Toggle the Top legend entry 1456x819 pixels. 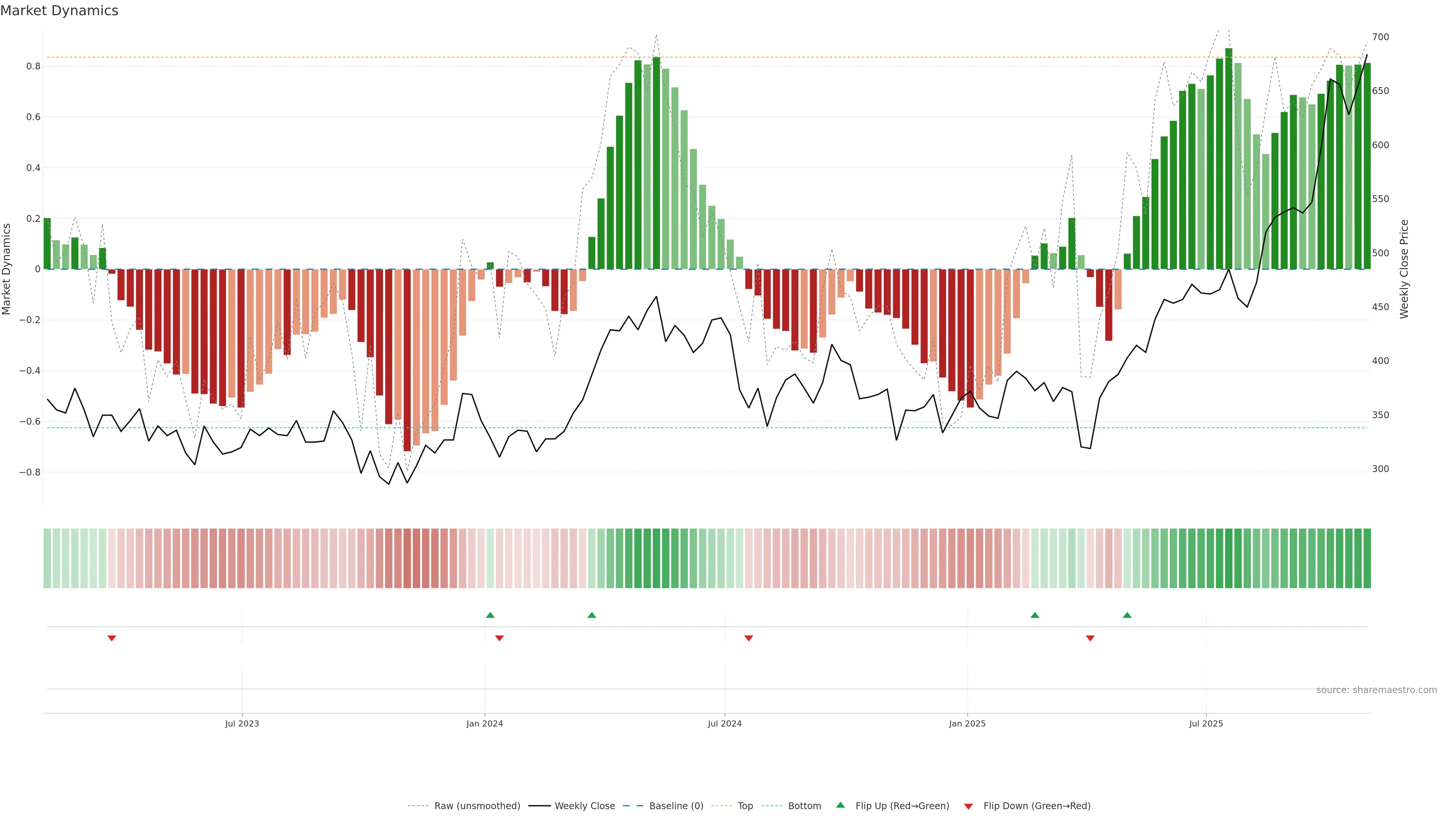[745, 806]
